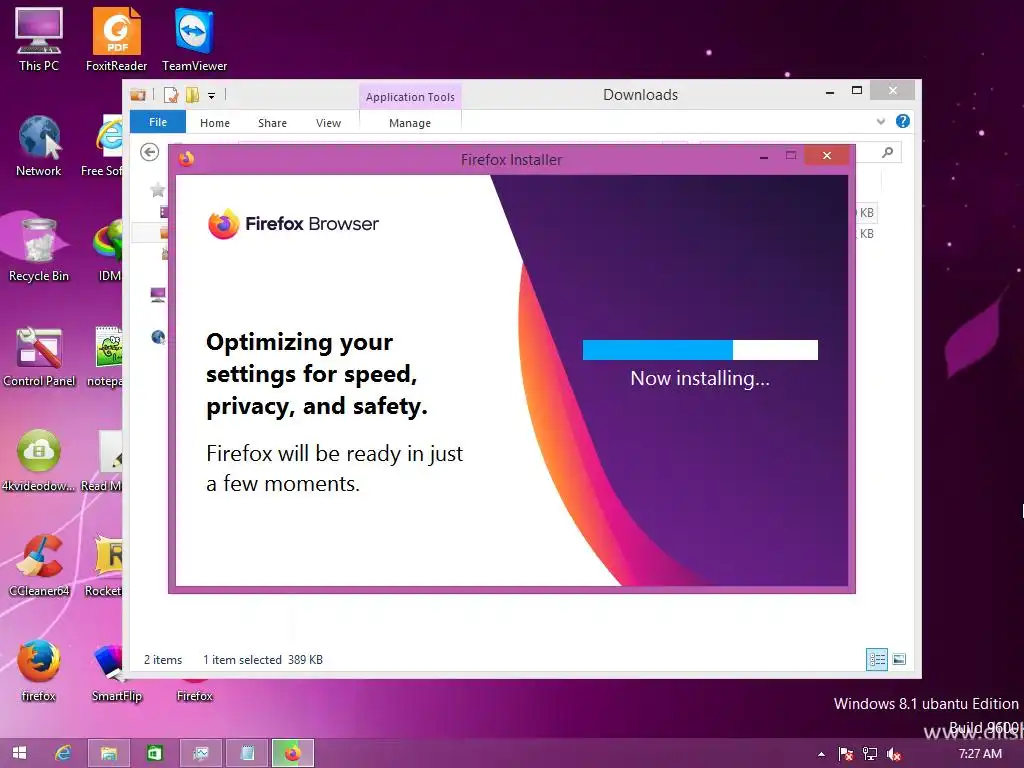Click the '2 items' status bar text
This screenshot has width=1024, height=768.
coord(163,660)
